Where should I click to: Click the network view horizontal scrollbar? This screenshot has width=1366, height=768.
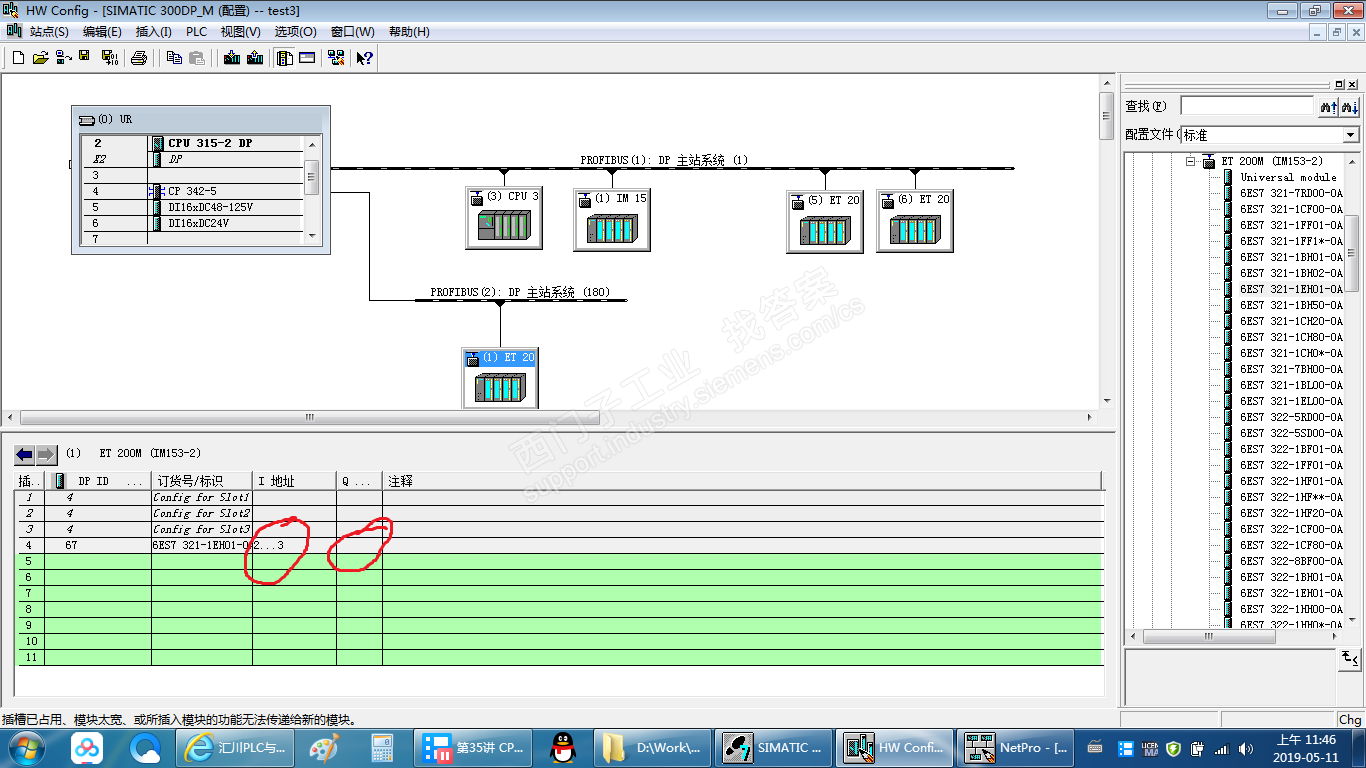pos(551,417)
